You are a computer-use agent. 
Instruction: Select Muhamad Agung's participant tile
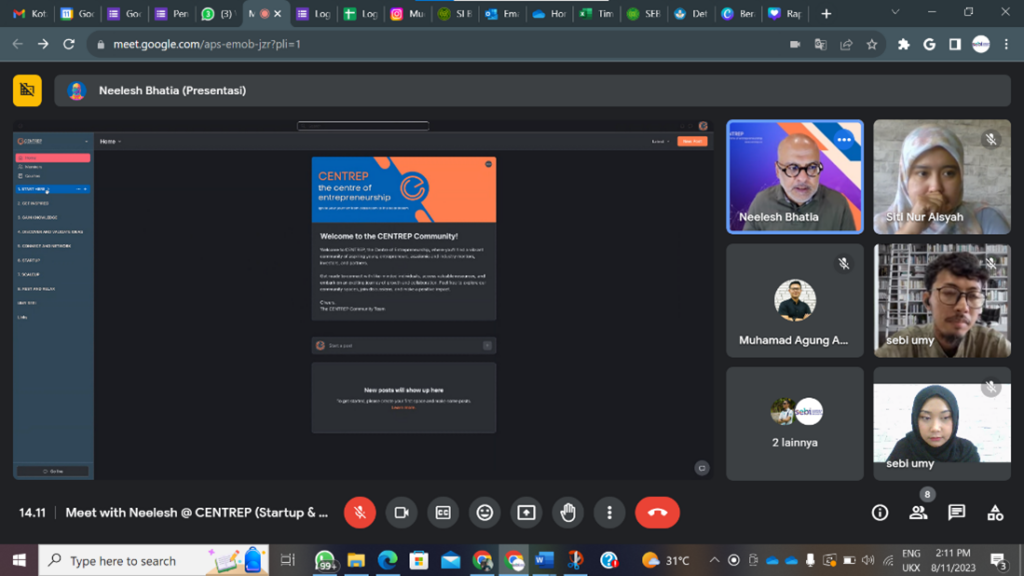795,300
